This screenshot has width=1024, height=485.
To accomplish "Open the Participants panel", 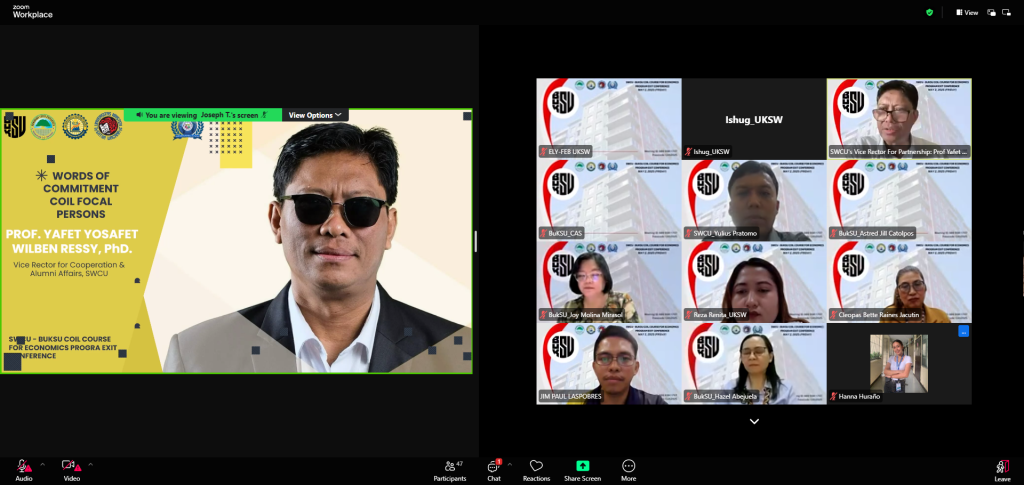I will click(x=449, y=470).
